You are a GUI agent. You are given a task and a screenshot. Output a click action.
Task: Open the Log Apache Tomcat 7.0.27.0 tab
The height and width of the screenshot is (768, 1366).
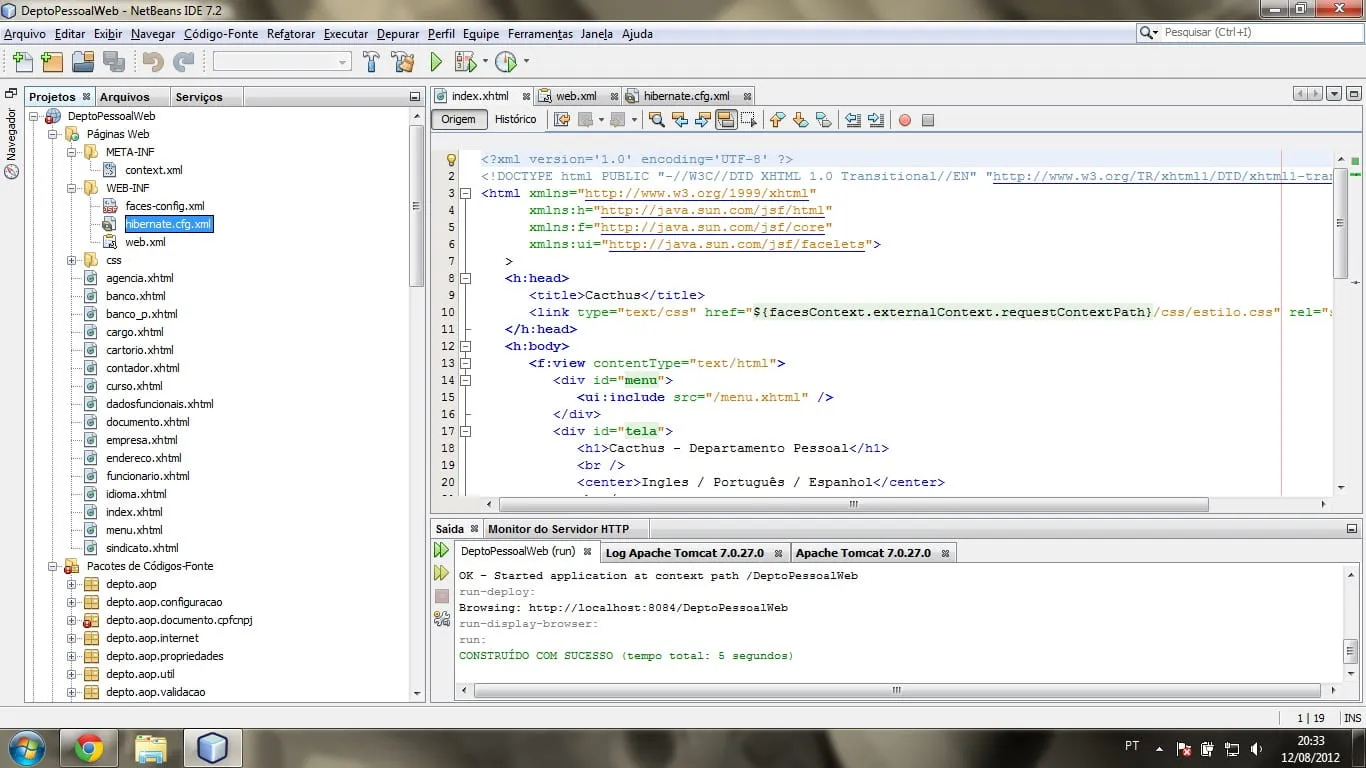[x=684, y=553]
